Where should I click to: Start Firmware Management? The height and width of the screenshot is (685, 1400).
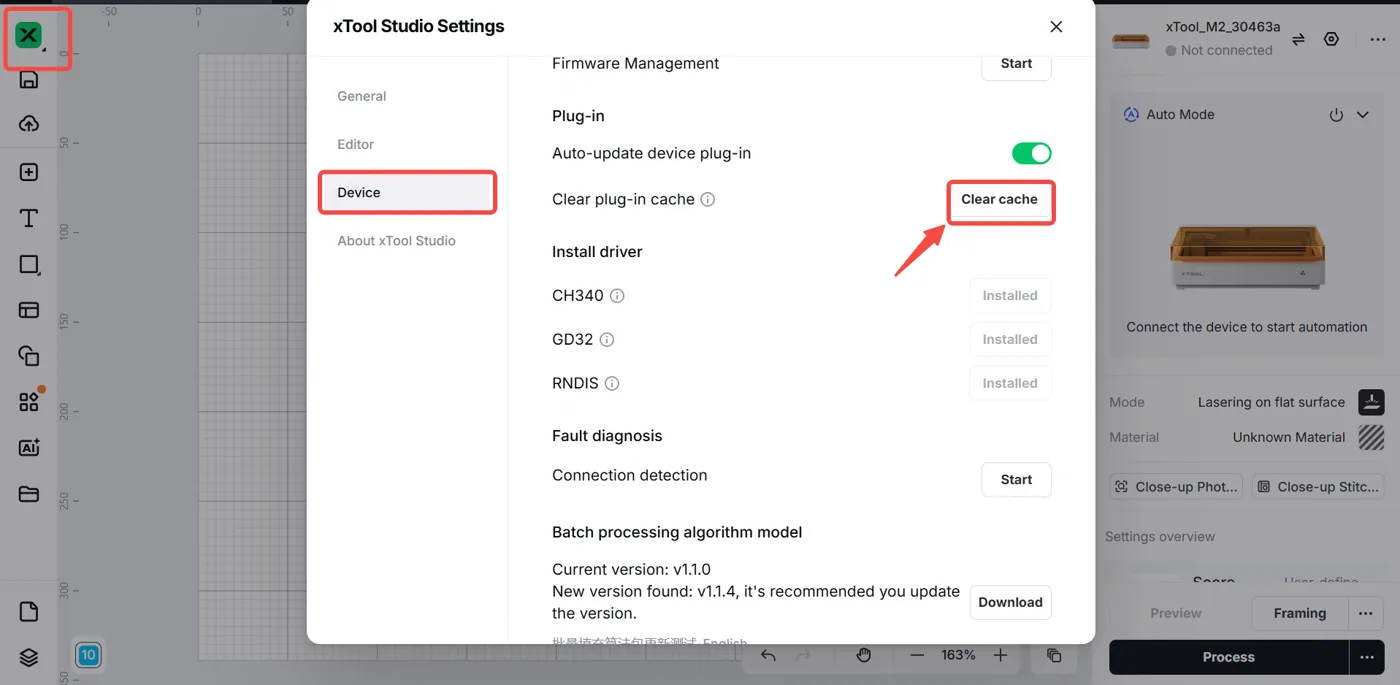(x=1016, y=63)
